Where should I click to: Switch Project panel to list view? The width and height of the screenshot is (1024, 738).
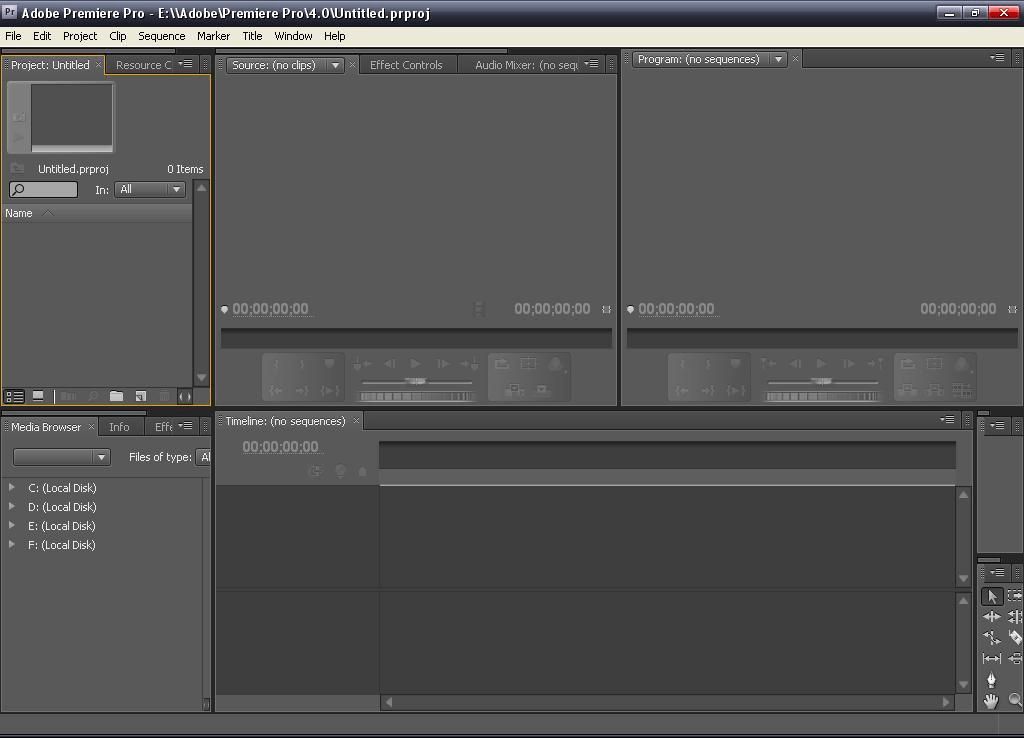(x=15, y=397)
